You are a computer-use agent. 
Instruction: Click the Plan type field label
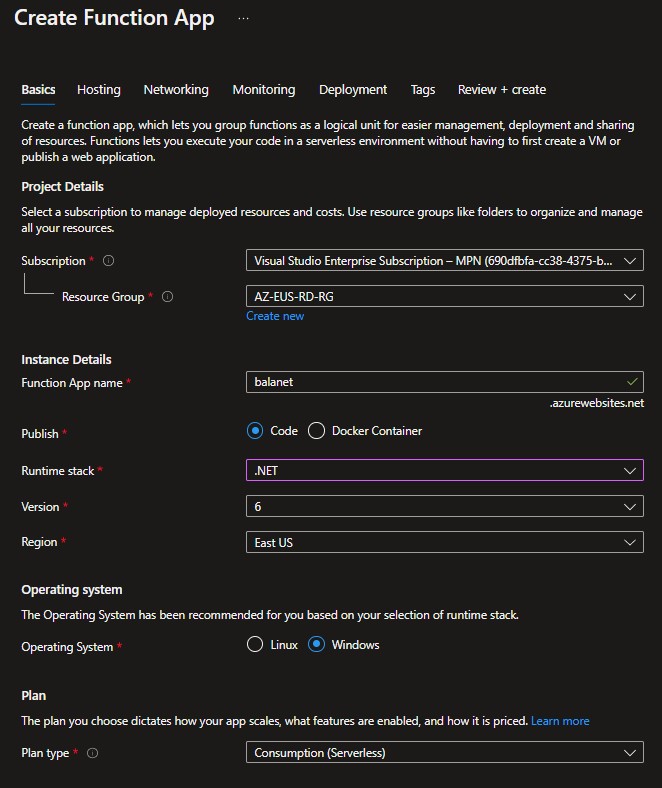pyautogui.click(x=45, y=753)
